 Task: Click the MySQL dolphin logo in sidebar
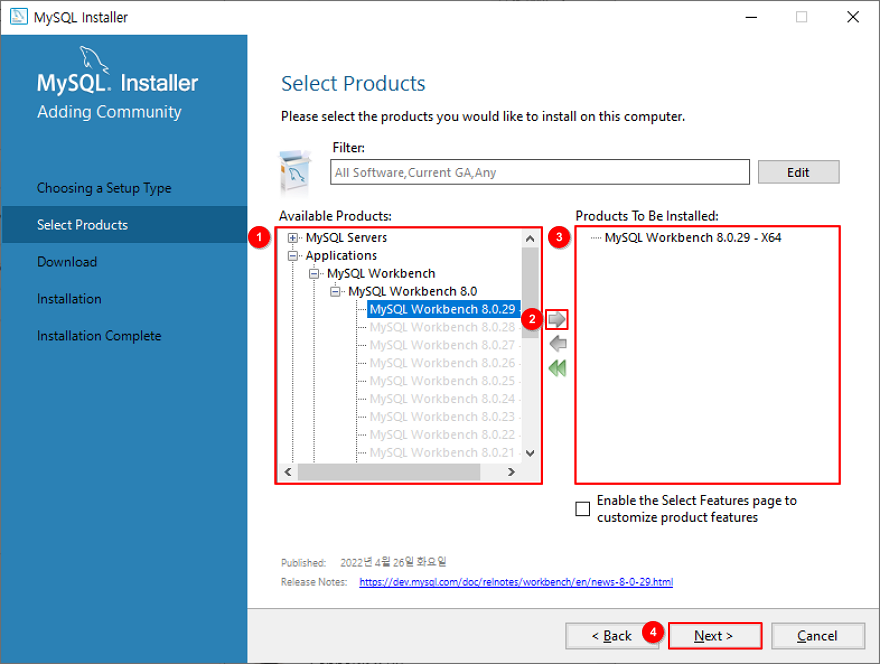(93, 58)
